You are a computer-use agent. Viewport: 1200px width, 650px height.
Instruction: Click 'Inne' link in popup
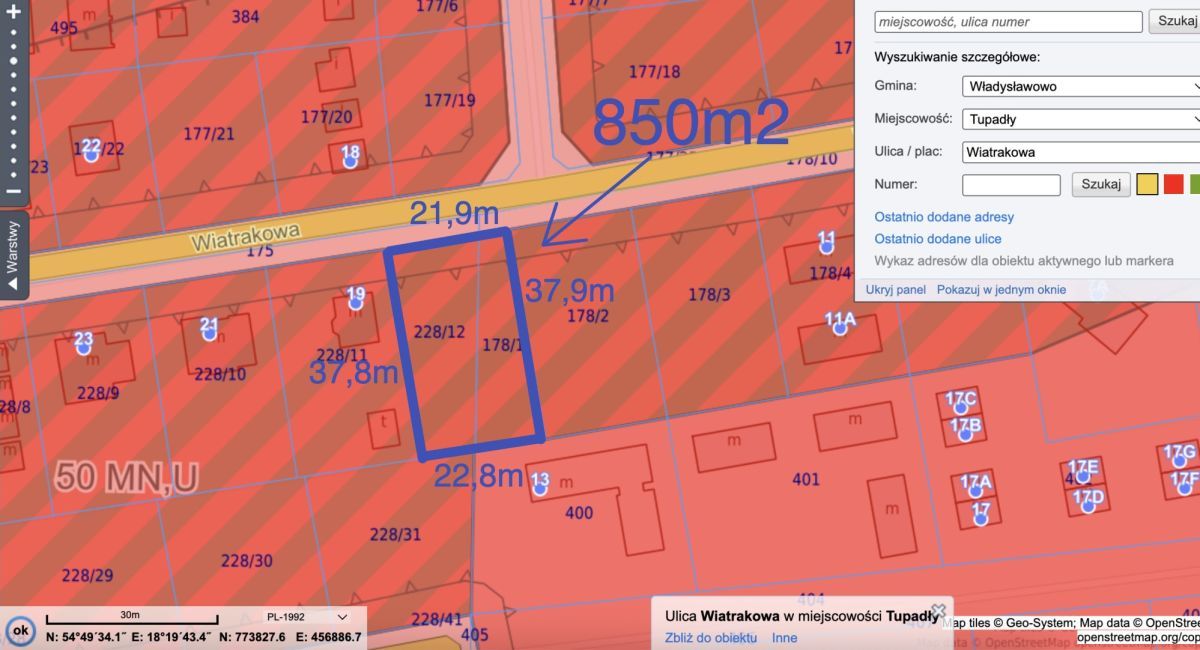tap(785, 638)
